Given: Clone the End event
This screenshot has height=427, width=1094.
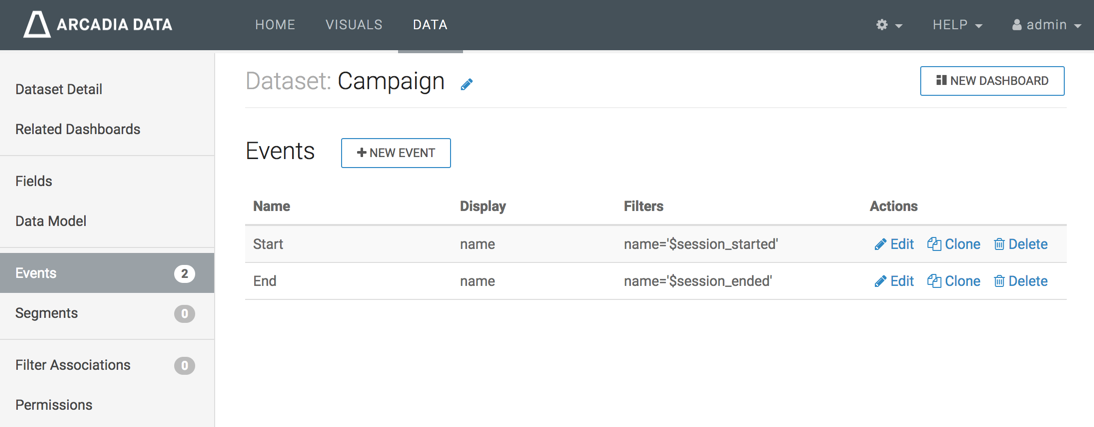Looking at the screenshot, I should pos(954,281).
